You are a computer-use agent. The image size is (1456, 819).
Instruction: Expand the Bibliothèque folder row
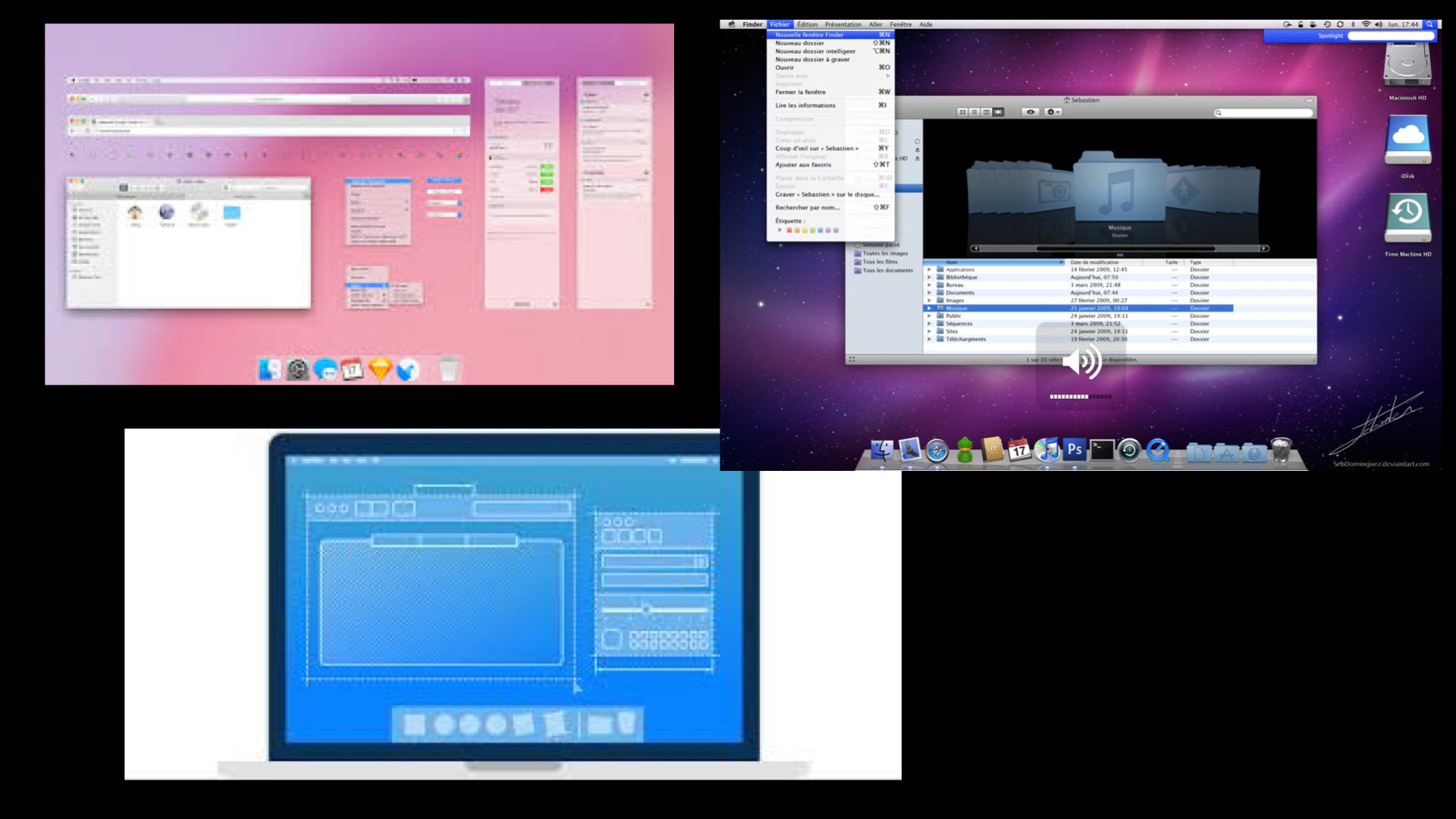point(929,278)
